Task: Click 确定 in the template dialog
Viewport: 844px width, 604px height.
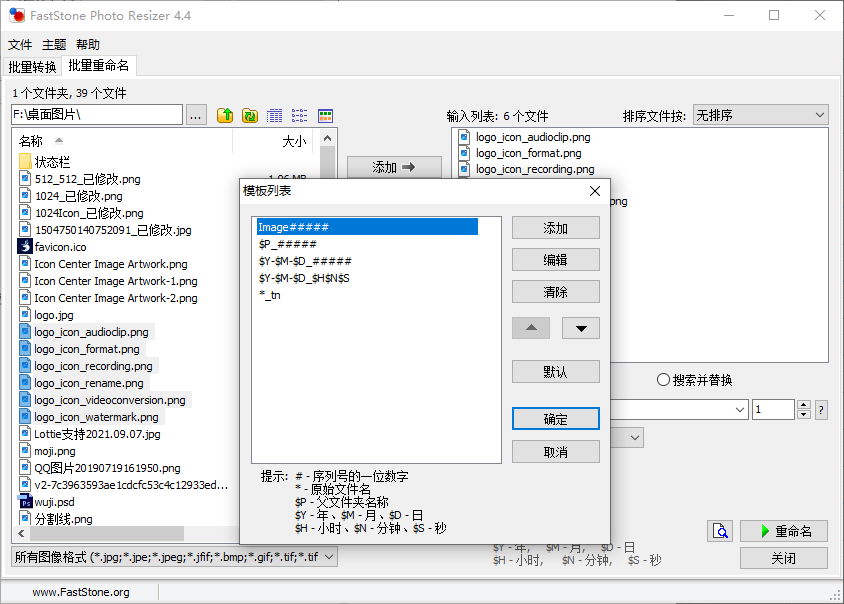Action: (x=555, y=419)
